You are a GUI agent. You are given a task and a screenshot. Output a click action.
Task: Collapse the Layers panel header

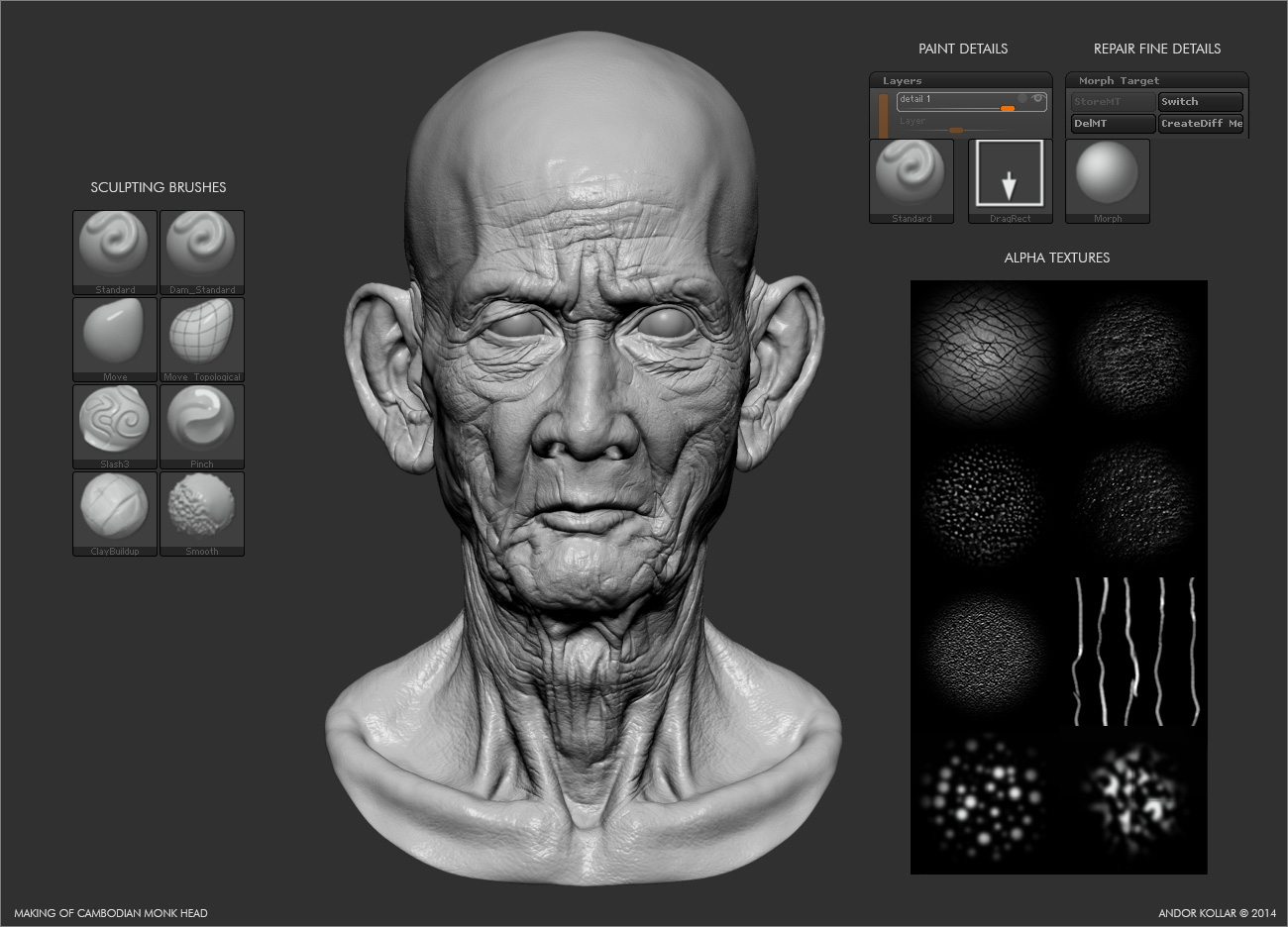(x=960, y=80)
